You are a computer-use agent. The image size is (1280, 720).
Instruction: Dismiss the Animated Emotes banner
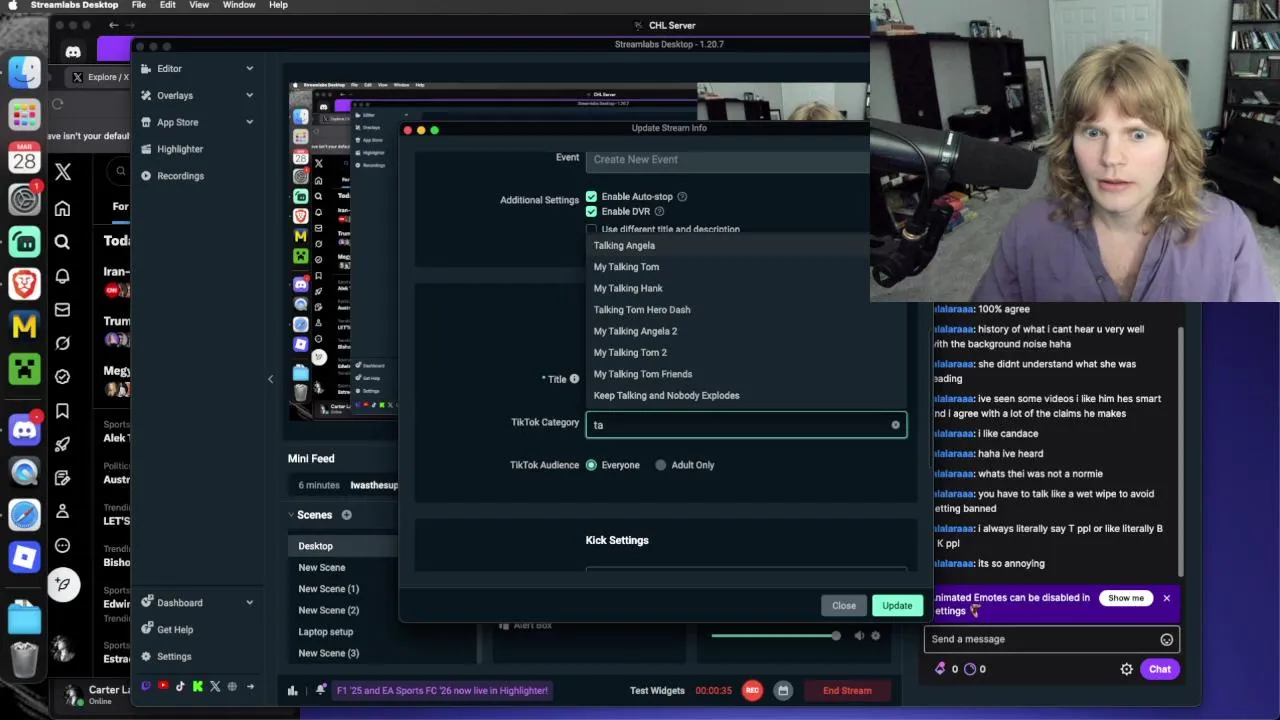(1166, 598)
